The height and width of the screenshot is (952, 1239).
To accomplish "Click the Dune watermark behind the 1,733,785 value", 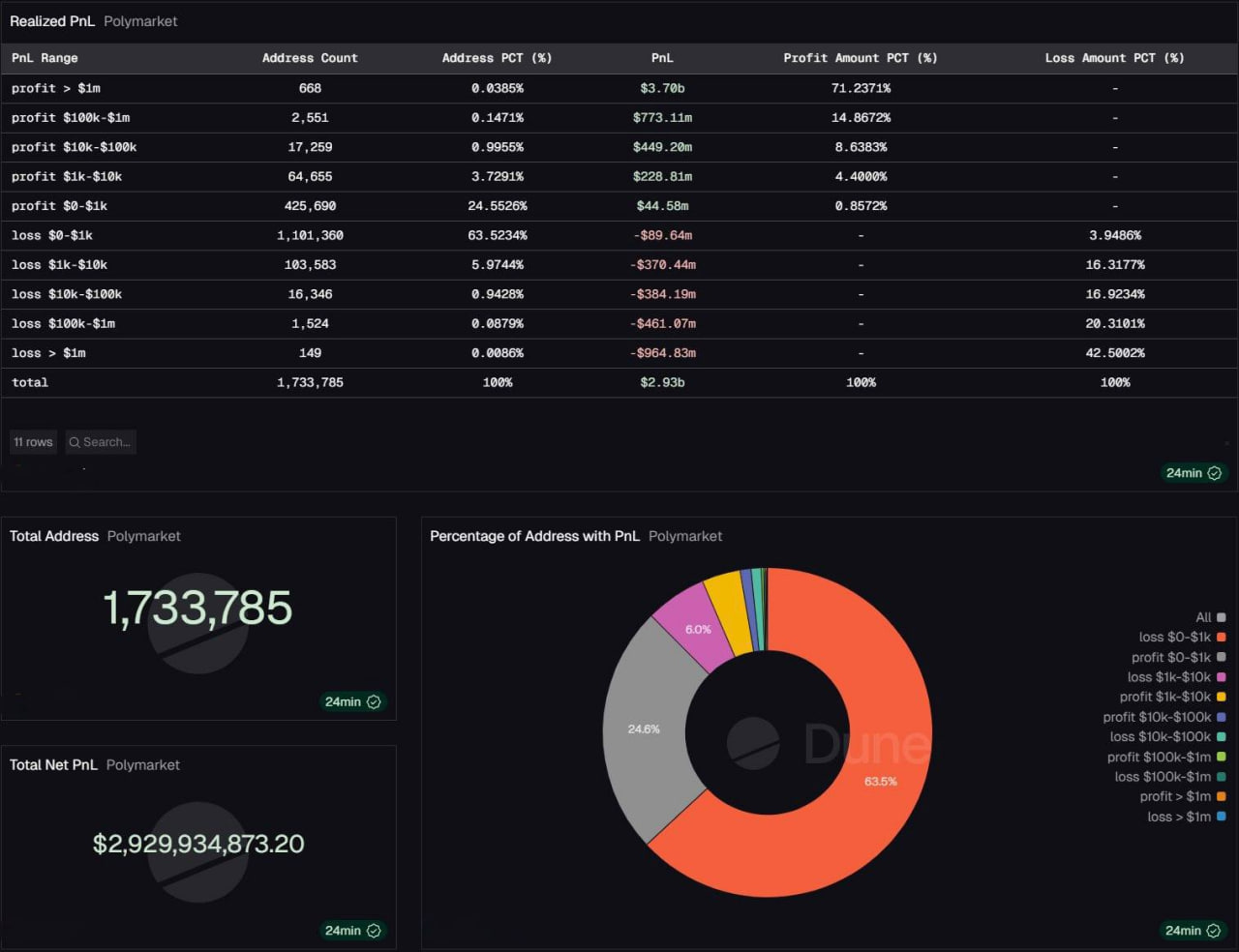I will (197, 623).
